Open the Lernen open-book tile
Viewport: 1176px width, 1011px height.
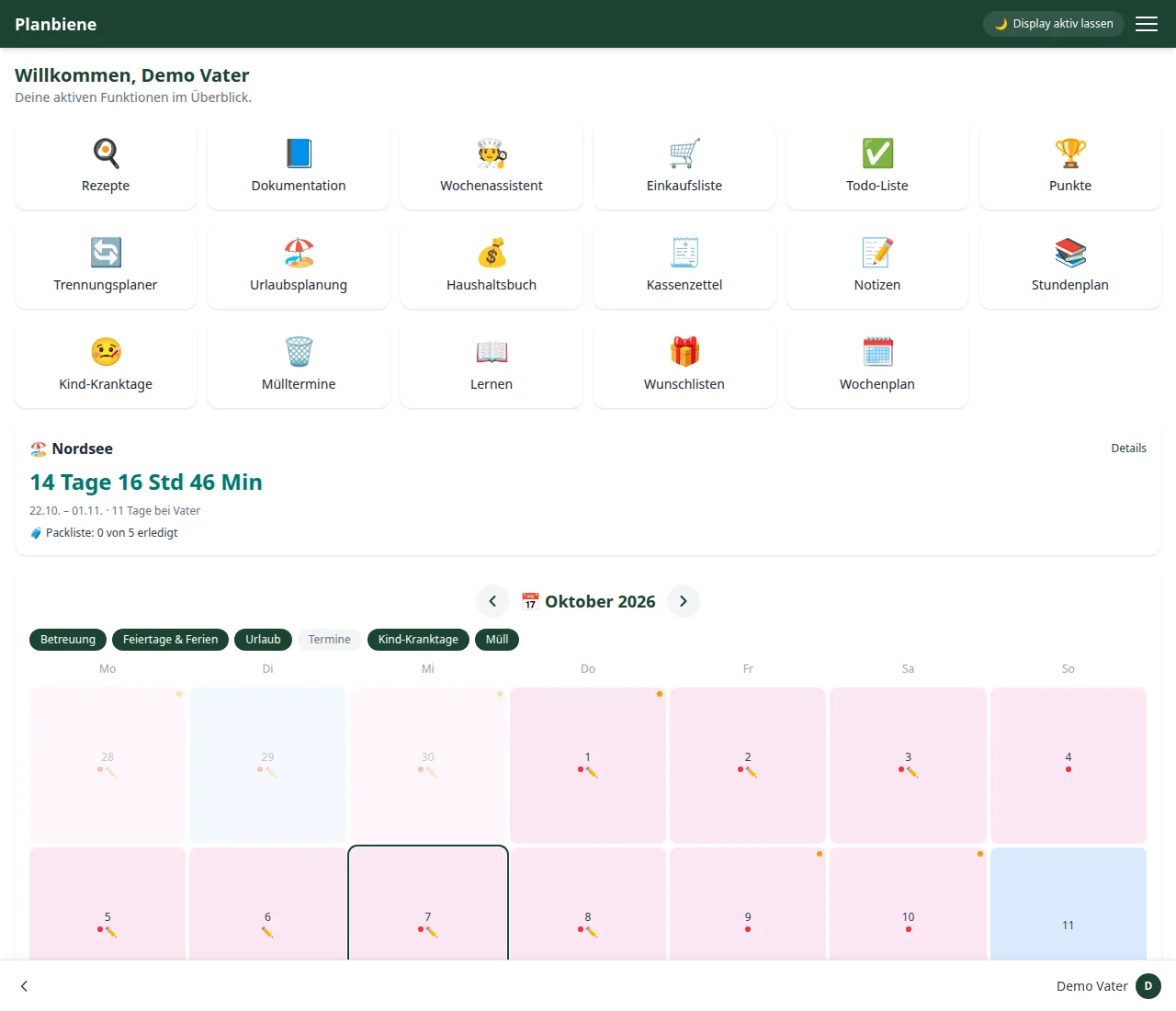click(x=492, y=366)
